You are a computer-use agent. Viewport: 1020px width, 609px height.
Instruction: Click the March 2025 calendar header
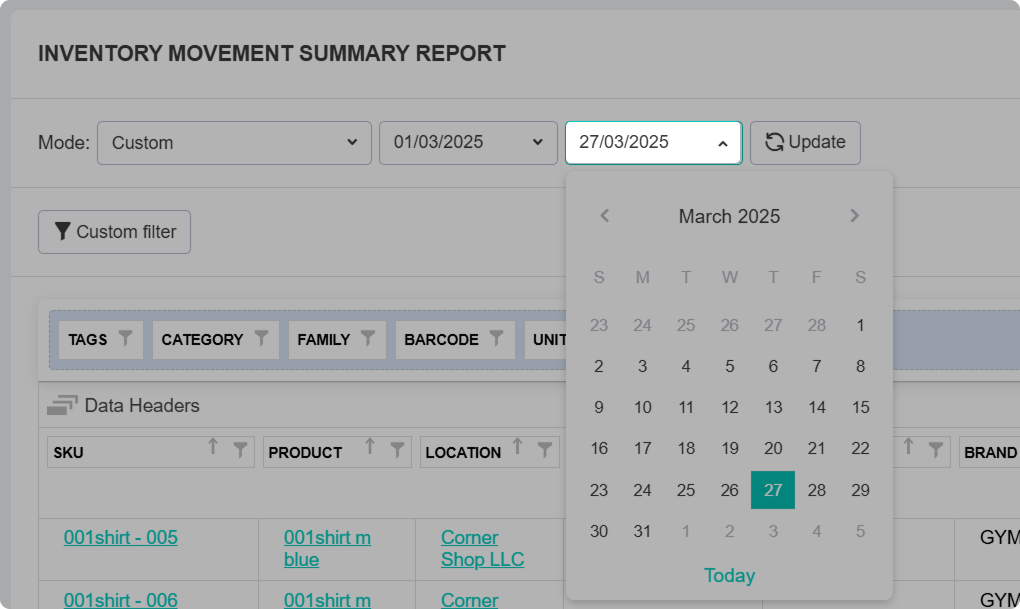pyautogui.click(x=729, y=216)
